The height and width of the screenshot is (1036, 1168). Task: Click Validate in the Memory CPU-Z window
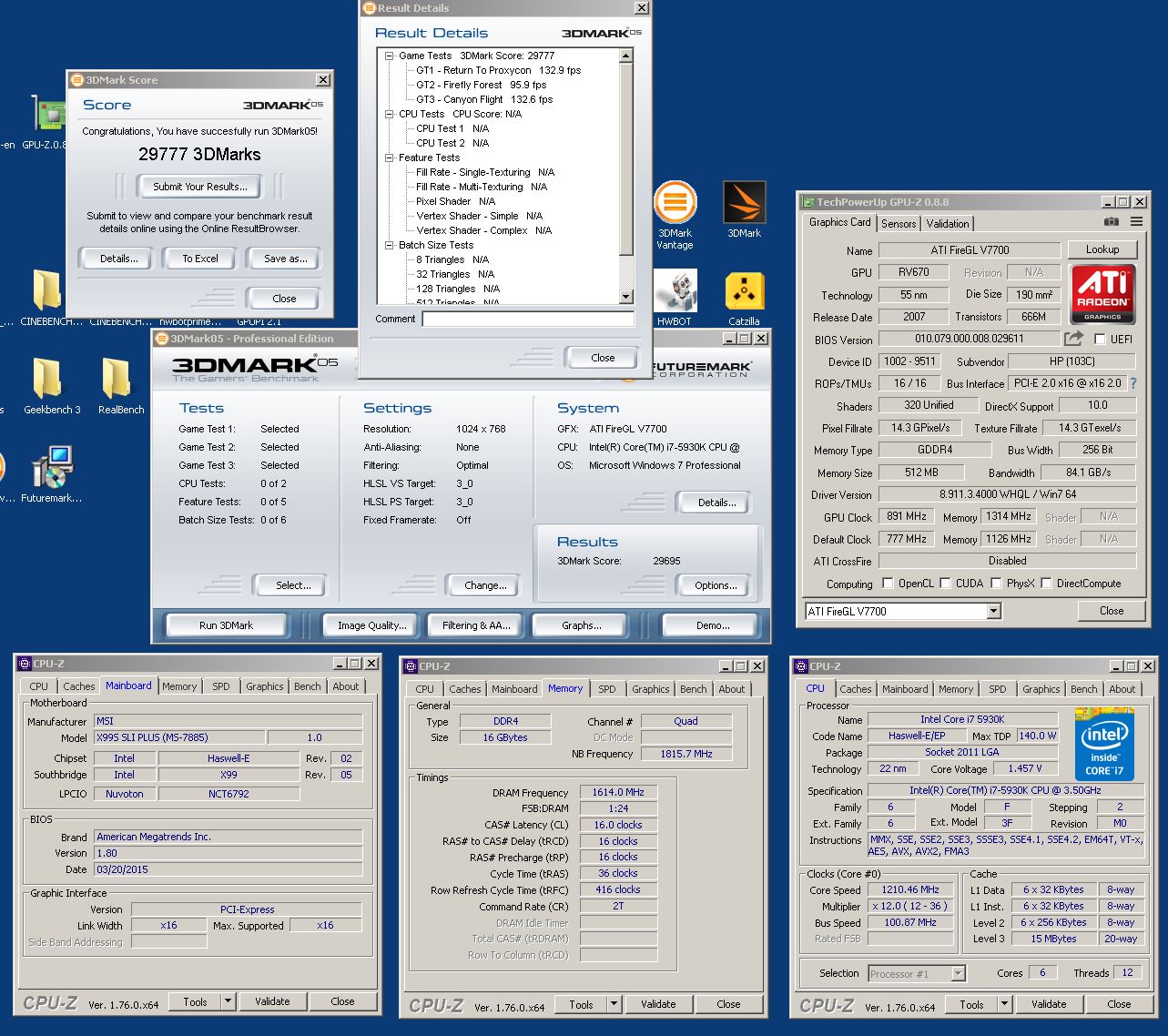coord(658,1004)
